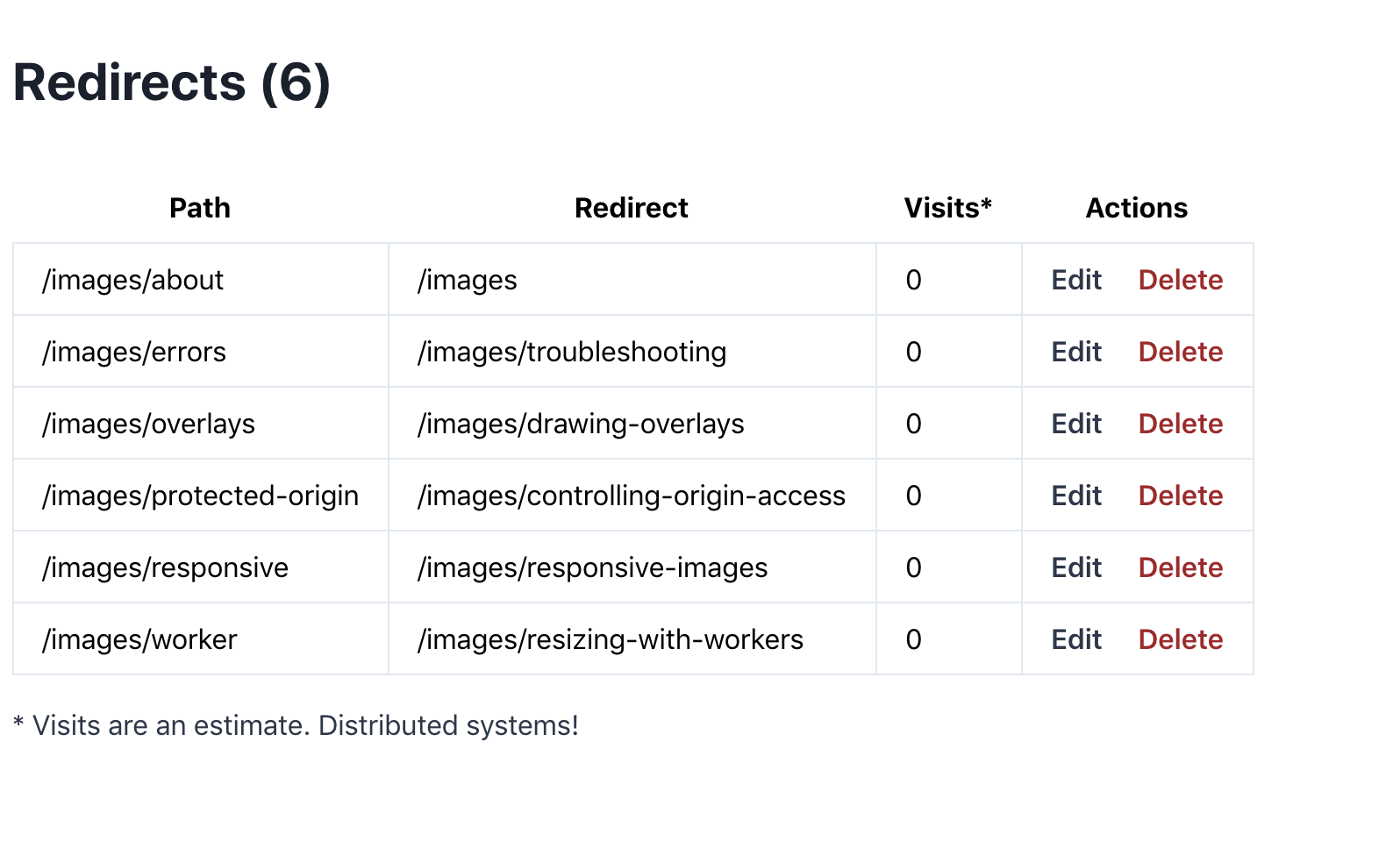Edit the /images/worker redirect

pos(1075,639)
